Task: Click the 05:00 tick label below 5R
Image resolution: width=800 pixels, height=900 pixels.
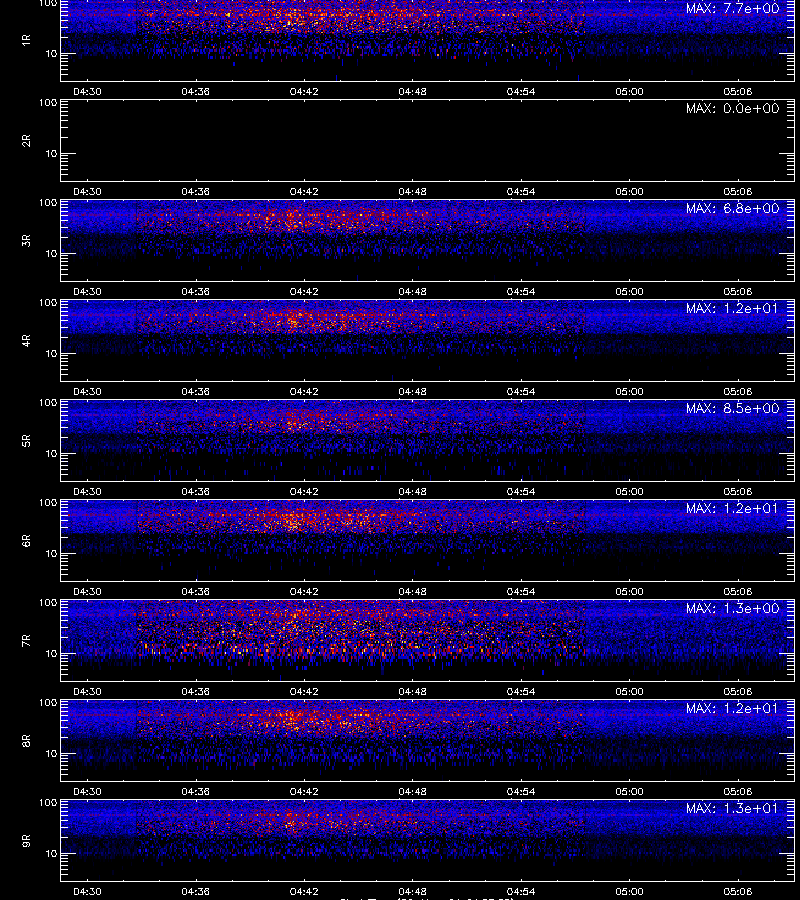Action: [x=630, y=492]
